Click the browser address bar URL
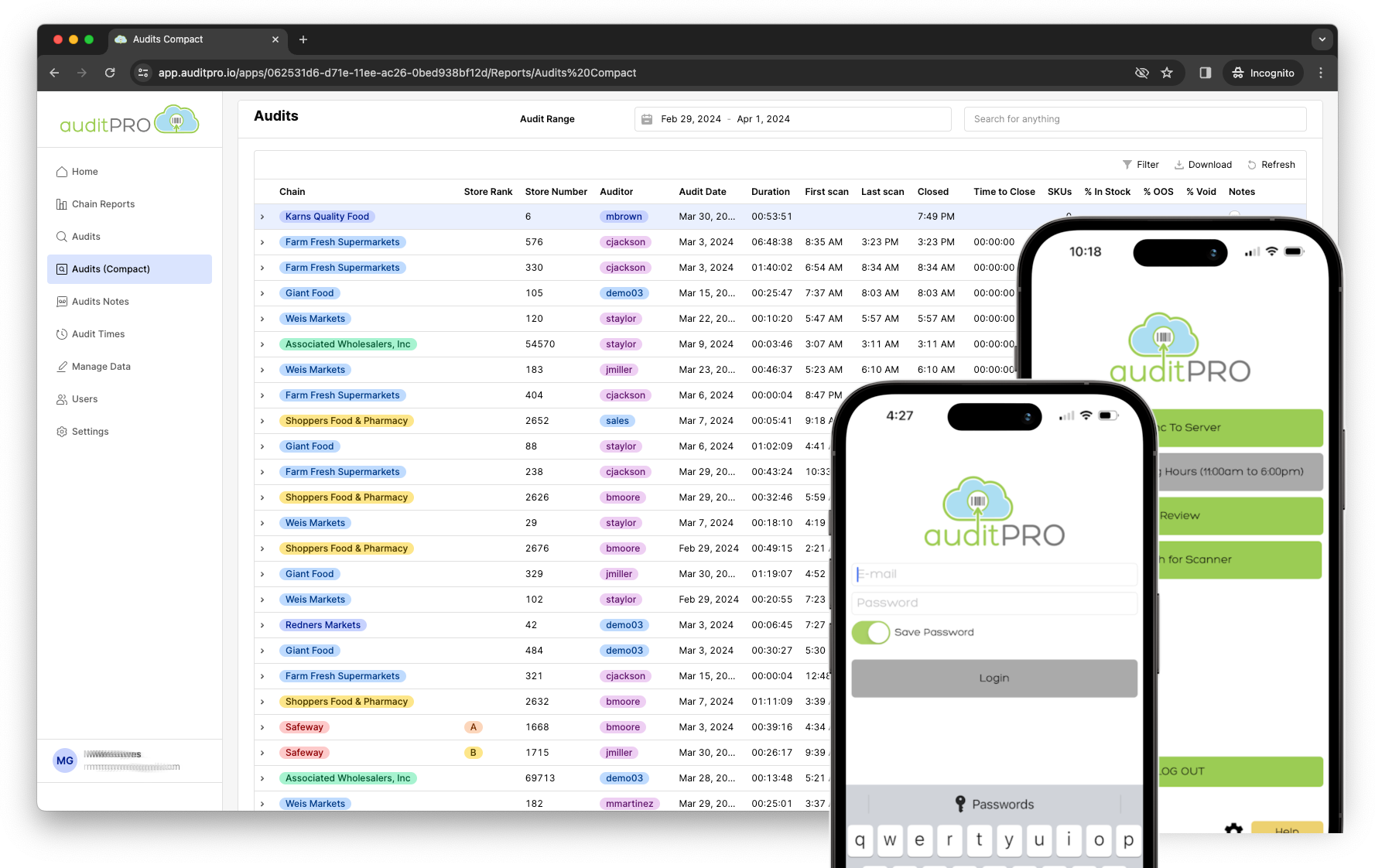Viewport: 1375px width, 868px height. (x=397, y=73)
